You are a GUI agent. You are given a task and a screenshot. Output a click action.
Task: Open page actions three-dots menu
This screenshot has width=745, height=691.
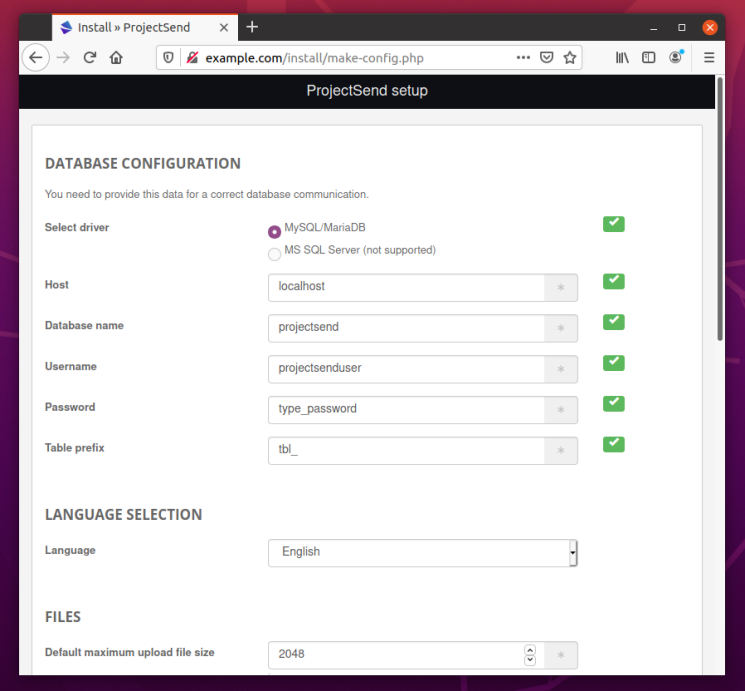(x=523, y=58)
